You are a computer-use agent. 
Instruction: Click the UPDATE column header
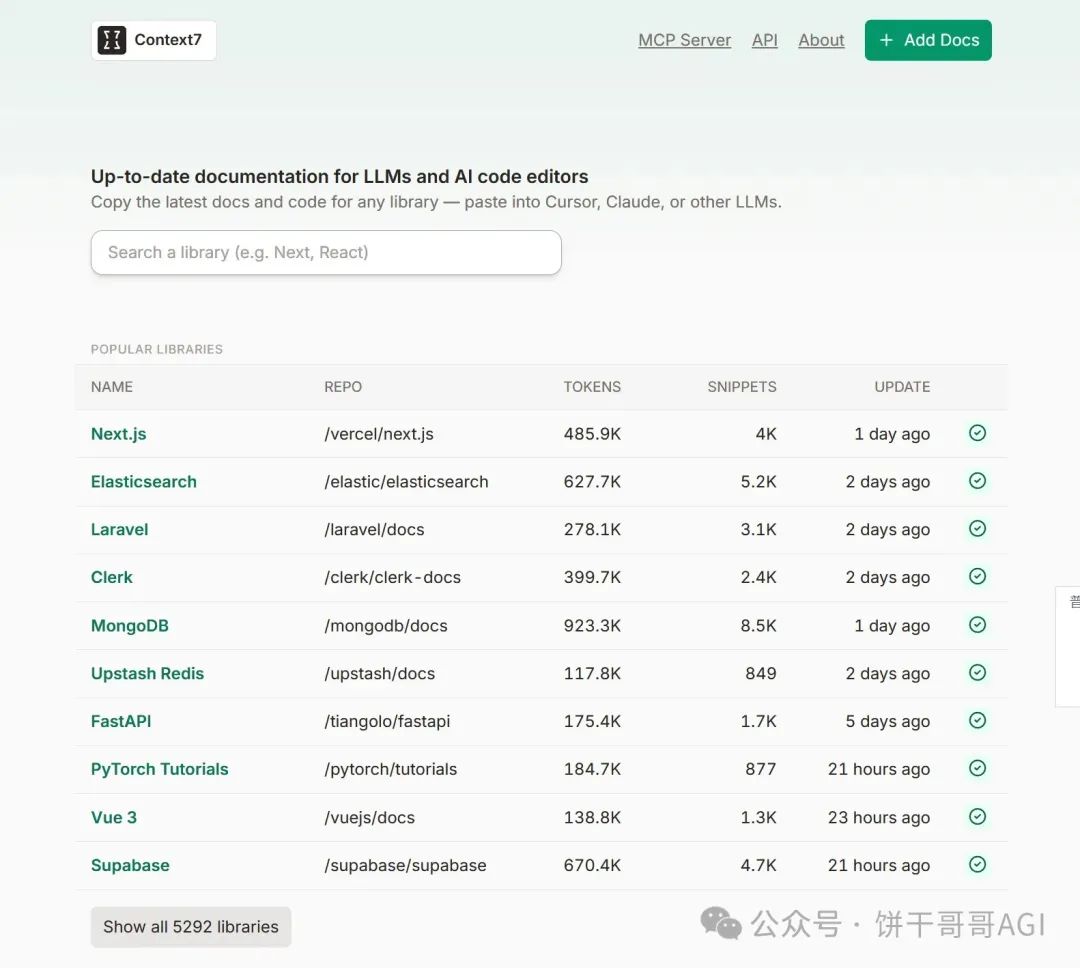click(902, 387)
